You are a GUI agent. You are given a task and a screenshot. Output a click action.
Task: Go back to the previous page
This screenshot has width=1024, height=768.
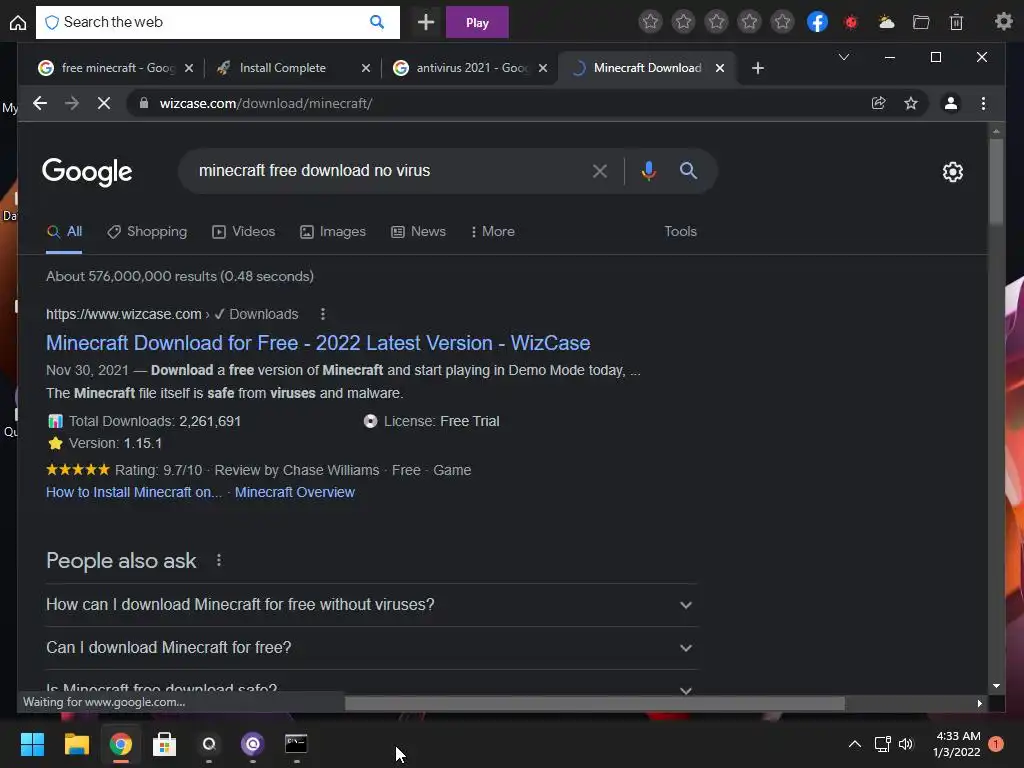(x=40, y=103)
